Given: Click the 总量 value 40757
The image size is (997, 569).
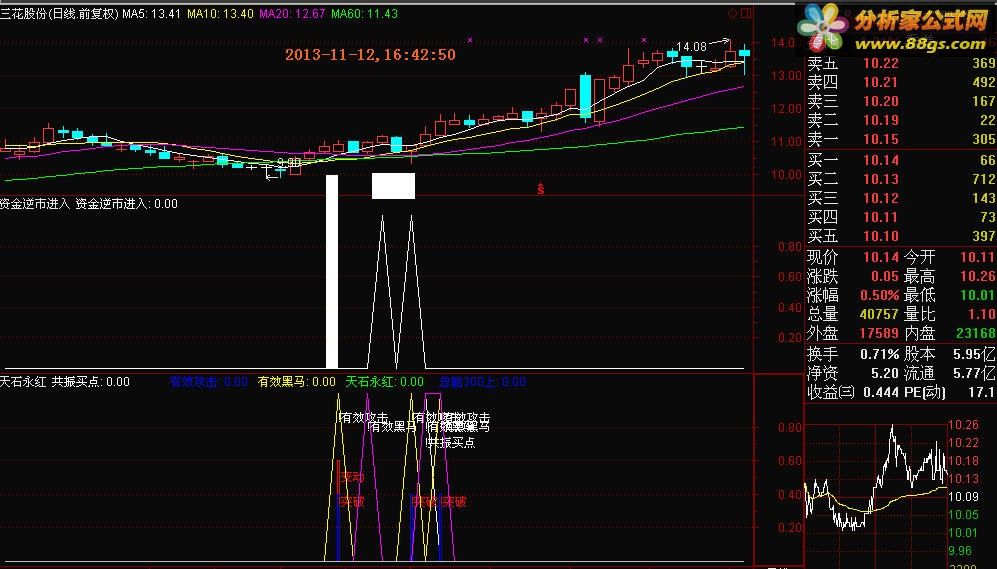Looking at the screenshot, I should click(879, 314).
